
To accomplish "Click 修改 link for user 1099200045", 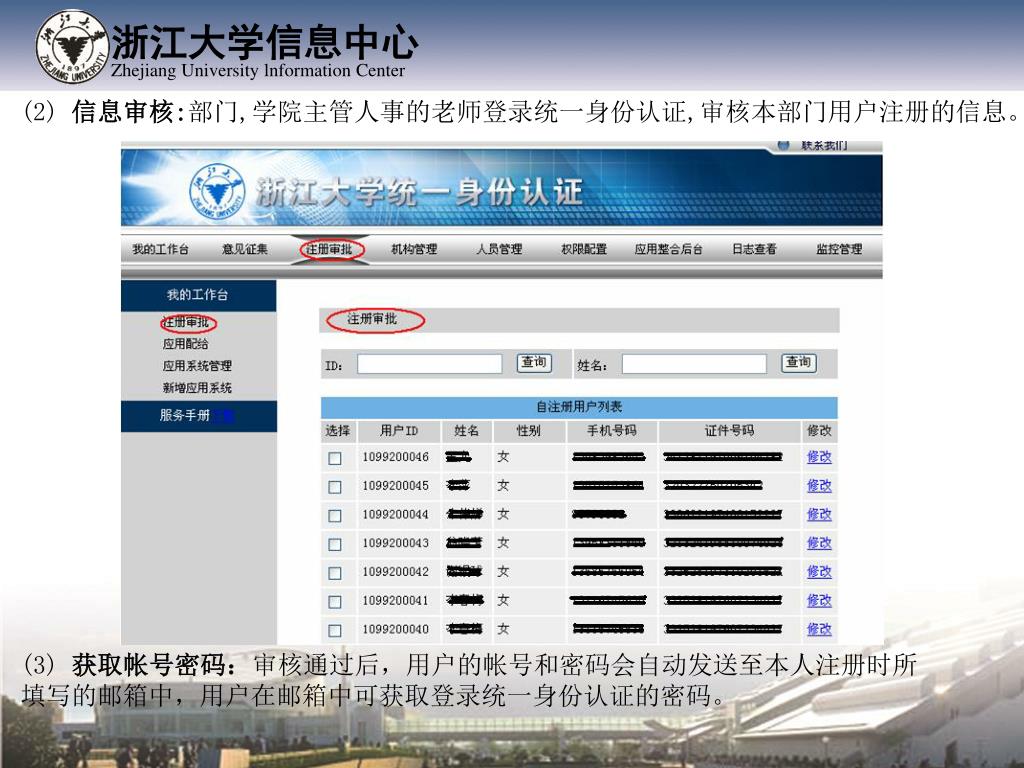I will (x=819, y=486).
